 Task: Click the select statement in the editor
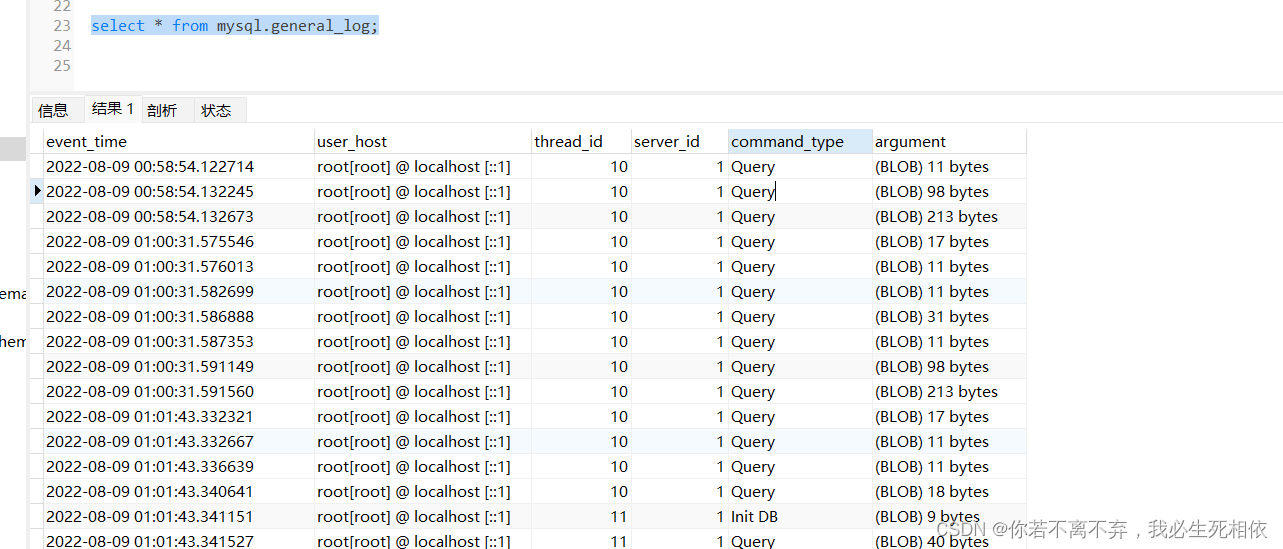pyautogui.click(x=235, y=26)
